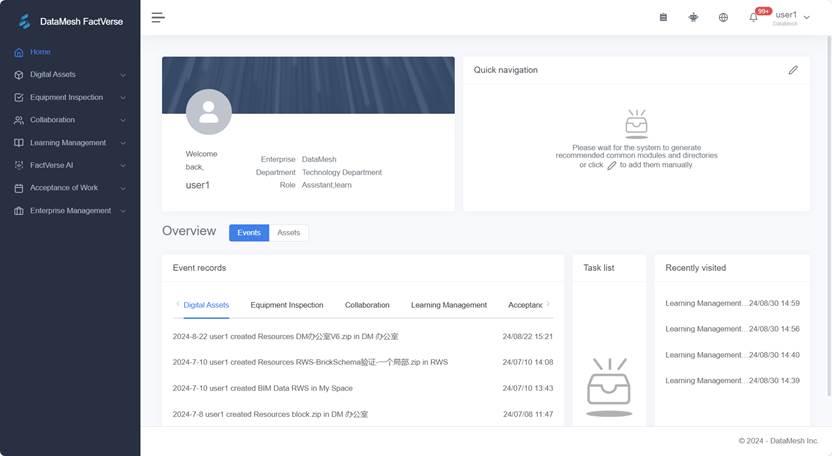Click the Quick navigation edit pencil icon

click(793, 70)
